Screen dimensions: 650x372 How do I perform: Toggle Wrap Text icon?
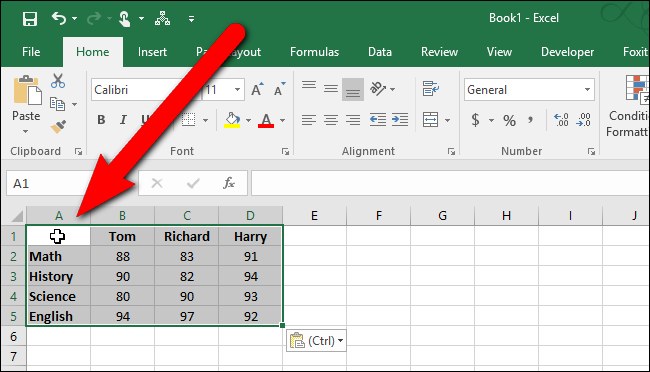point(431,89)
